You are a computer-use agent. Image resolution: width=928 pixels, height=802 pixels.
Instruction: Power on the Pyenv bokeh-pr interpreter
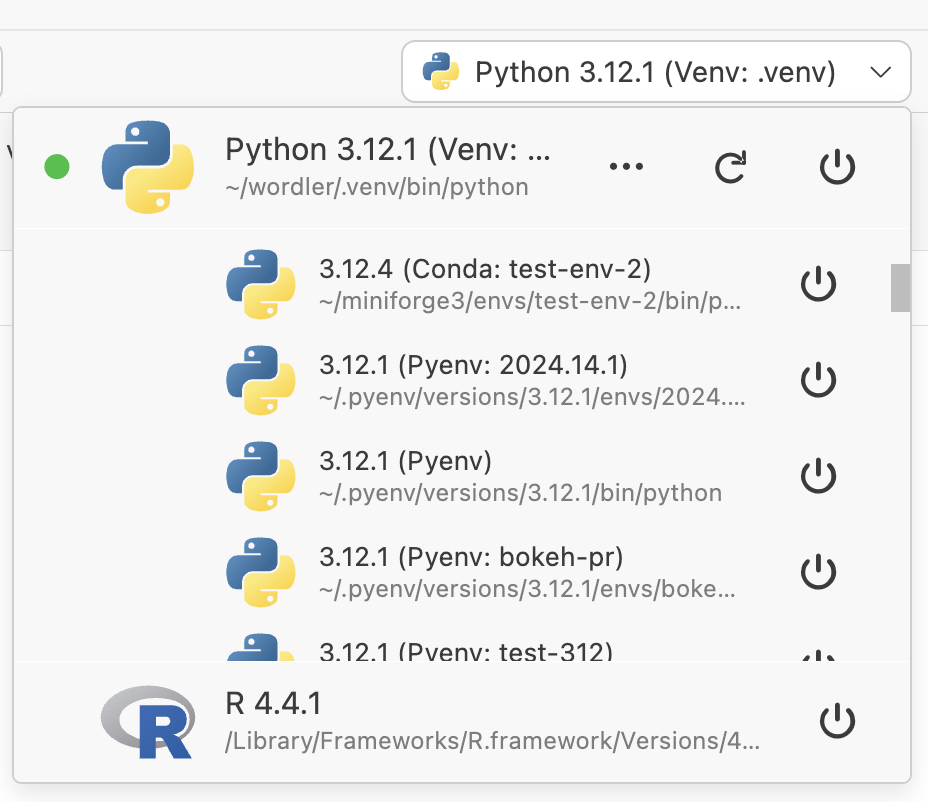pos(818,573)
